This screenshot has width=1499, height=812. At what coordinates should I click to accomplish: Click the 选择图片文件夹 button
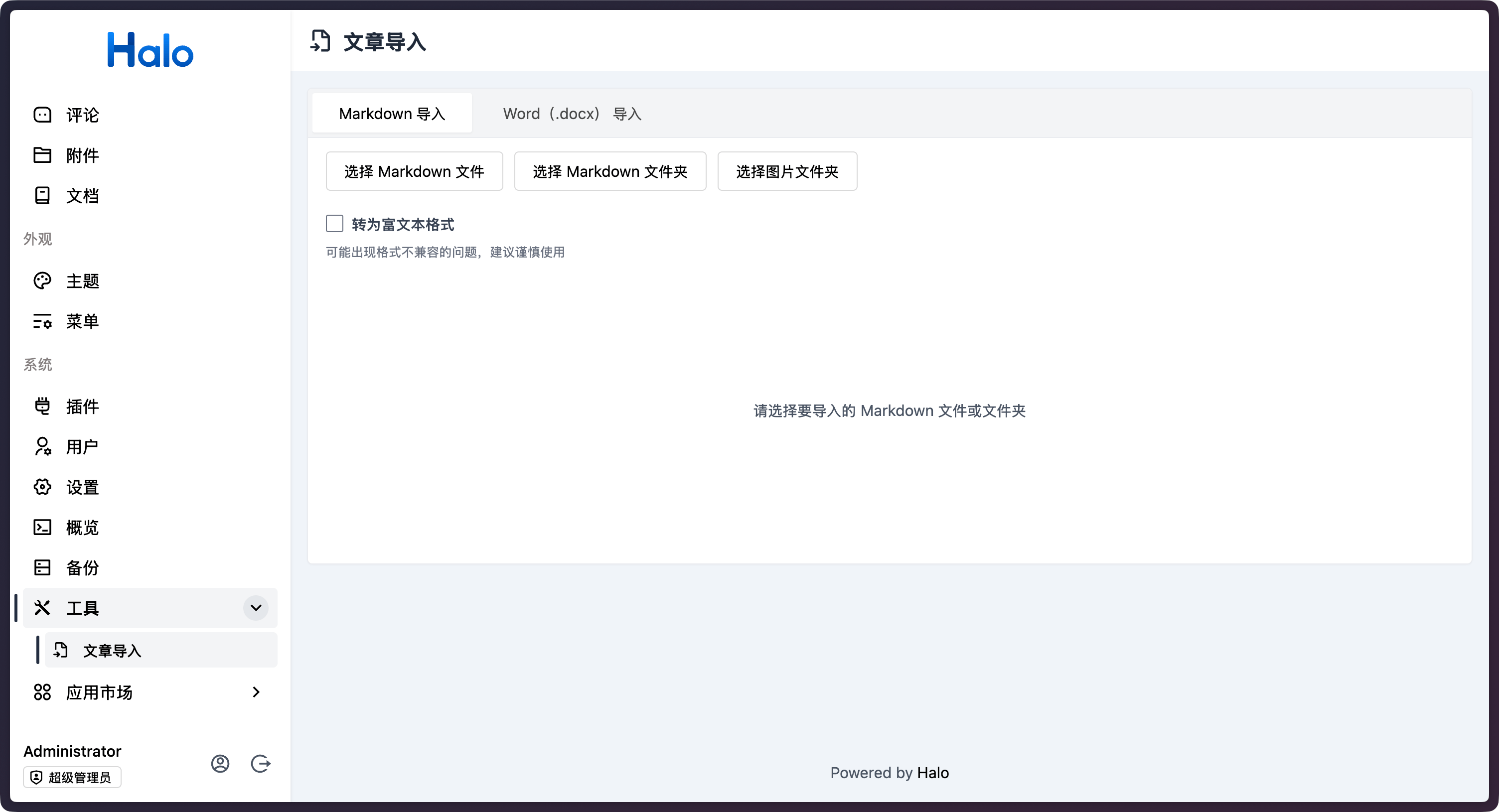pyautogui.click(x=787, y=171)
